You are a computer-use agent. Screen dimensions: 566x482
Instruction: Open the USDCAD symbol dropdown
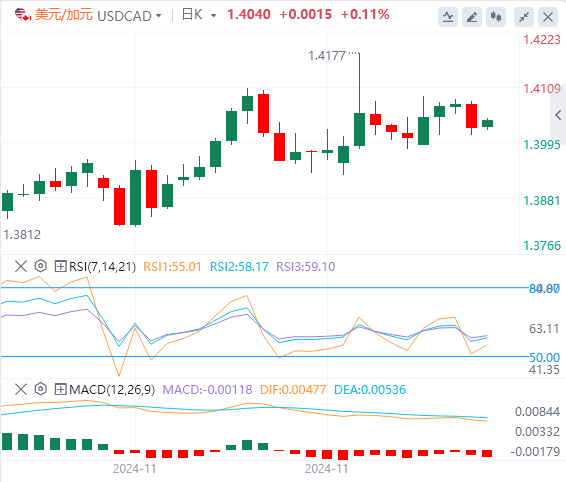129,16
